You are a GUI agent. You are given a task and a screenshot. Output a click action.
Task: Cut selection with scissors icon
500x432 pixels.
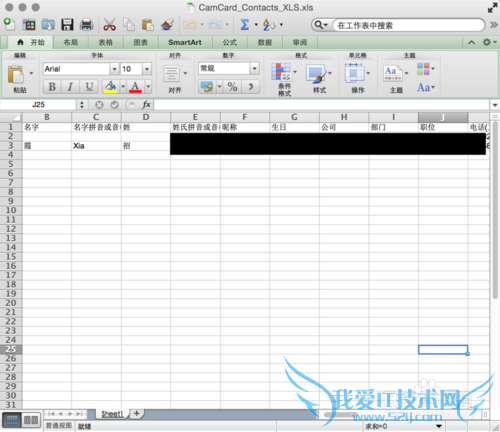pos(109,25)
